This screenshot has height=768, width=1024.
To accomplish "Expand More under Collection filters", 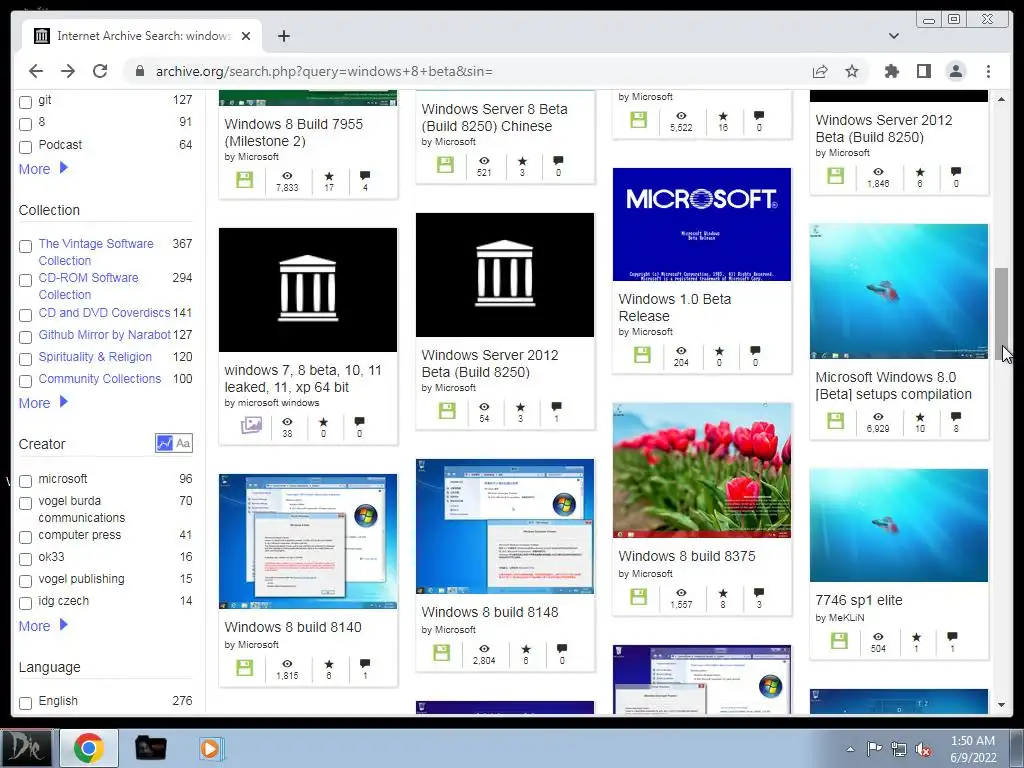I will (x=43, y=402).
